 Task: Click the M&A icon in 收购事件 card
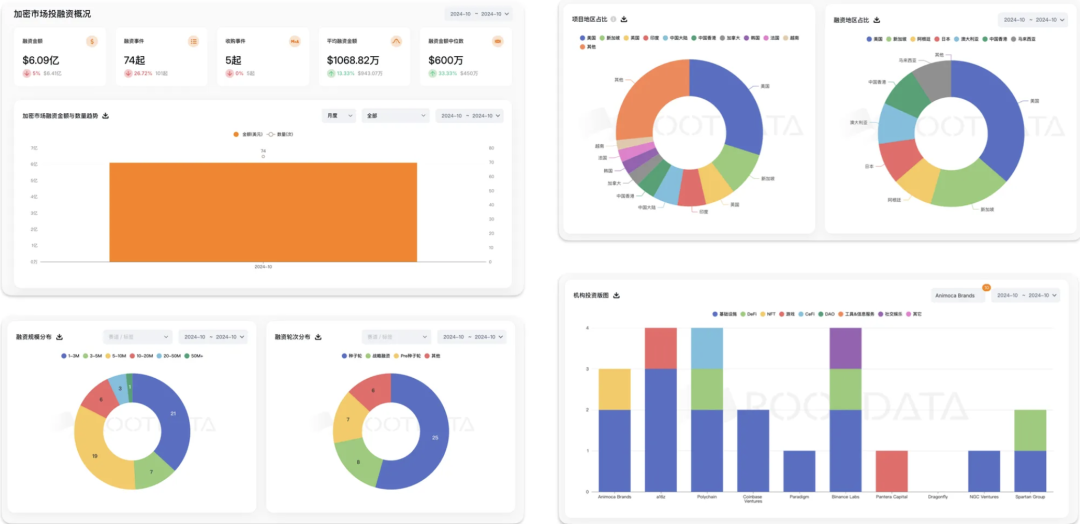point(295,41)
